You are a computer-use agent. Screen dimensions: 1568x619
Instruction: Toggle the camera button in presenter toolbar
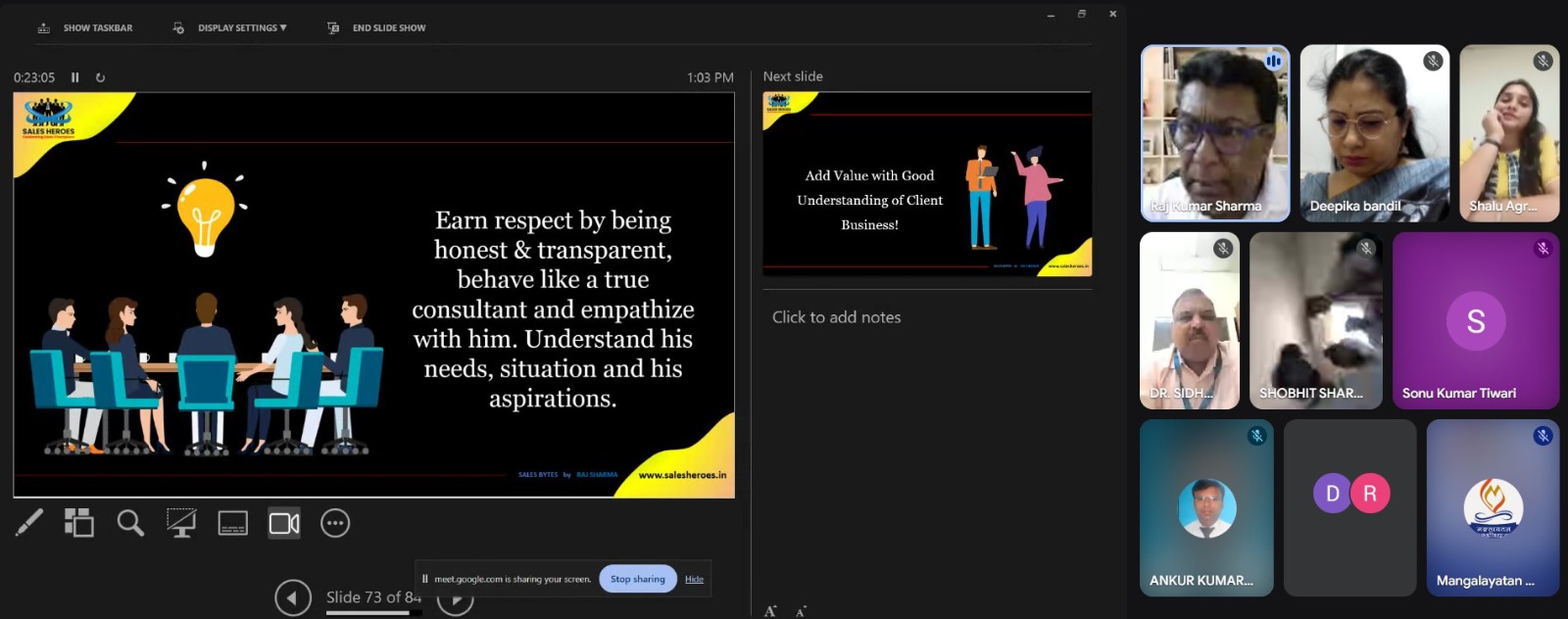coord(284,523)
